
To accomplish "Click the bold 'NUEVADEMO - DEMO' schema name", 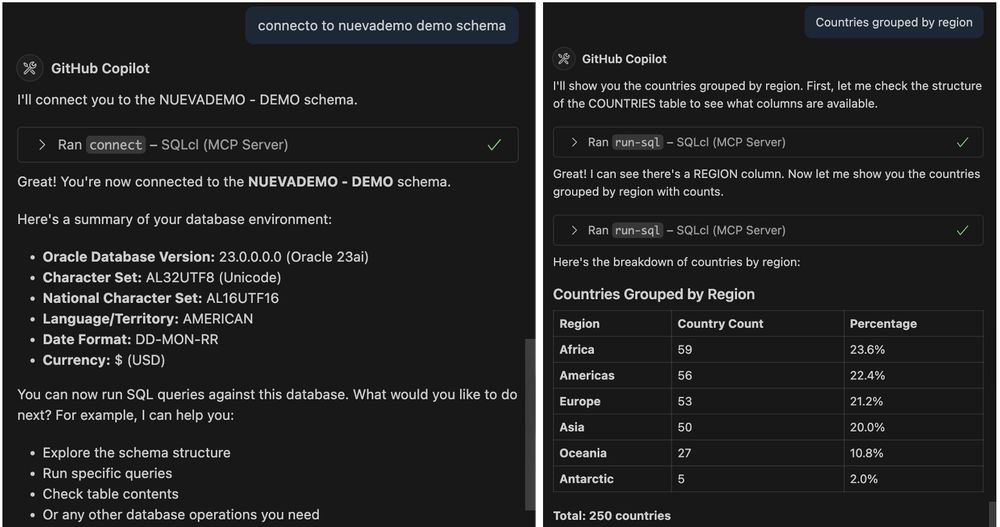I will pyautogui.click(x=320, y=182).
